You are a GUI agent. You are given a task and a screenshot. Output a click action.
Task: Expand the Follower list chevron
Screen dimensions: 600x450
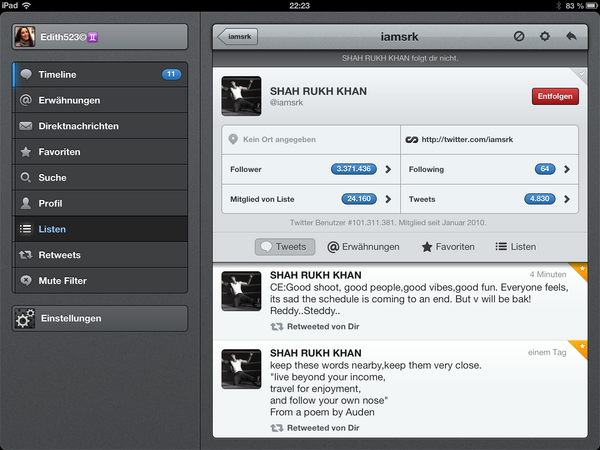(x=388, y=169)
